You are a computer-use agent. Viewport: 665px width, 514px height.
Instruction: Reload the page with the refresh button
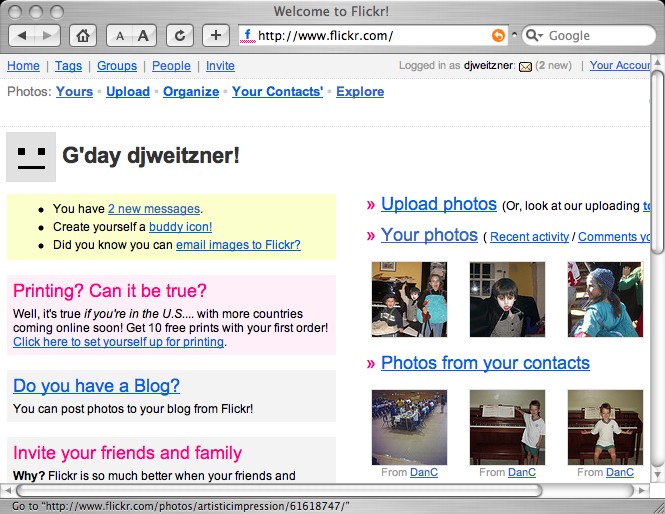[180, 35]
